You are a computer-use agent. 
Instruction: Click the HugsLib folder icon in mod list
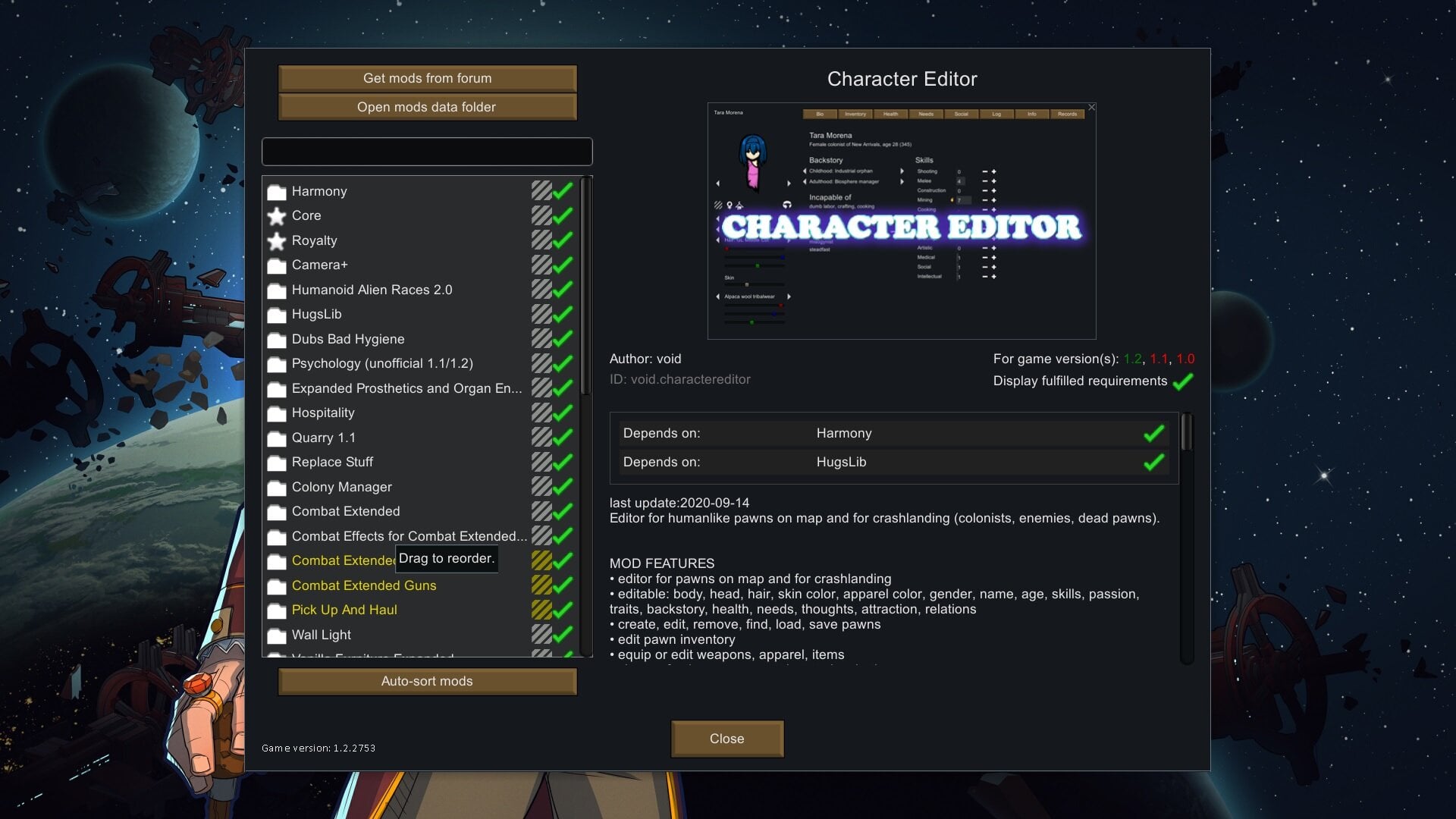click(x=277, y=315)
